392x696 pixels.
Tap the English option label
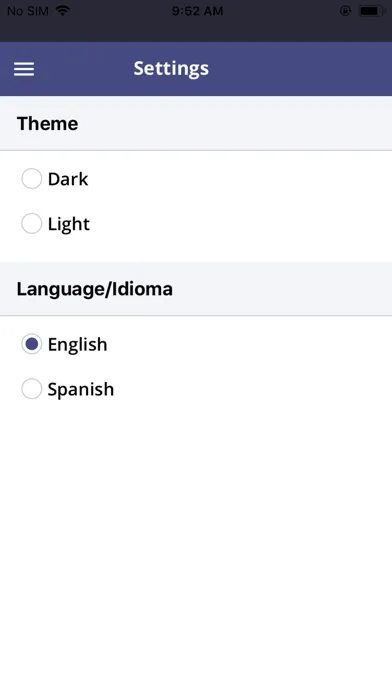[x=78, y=344]
